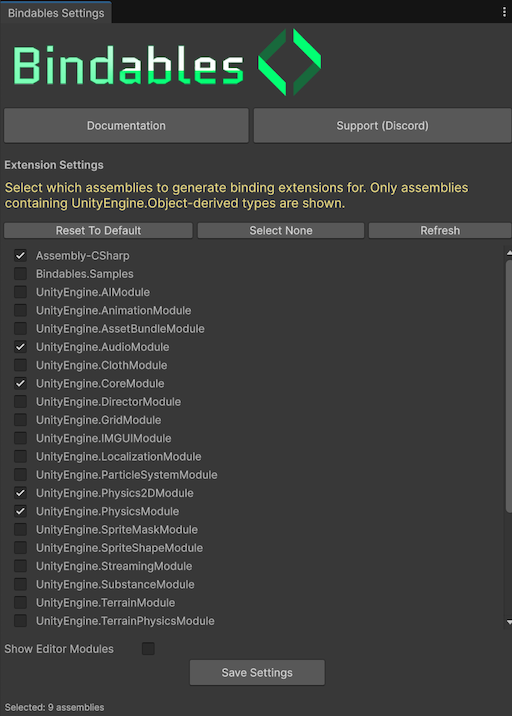Check UnityEngine.IMGUIModule checkbox
The width and height of the screenshot is (512, 716).
click(20, 438)
